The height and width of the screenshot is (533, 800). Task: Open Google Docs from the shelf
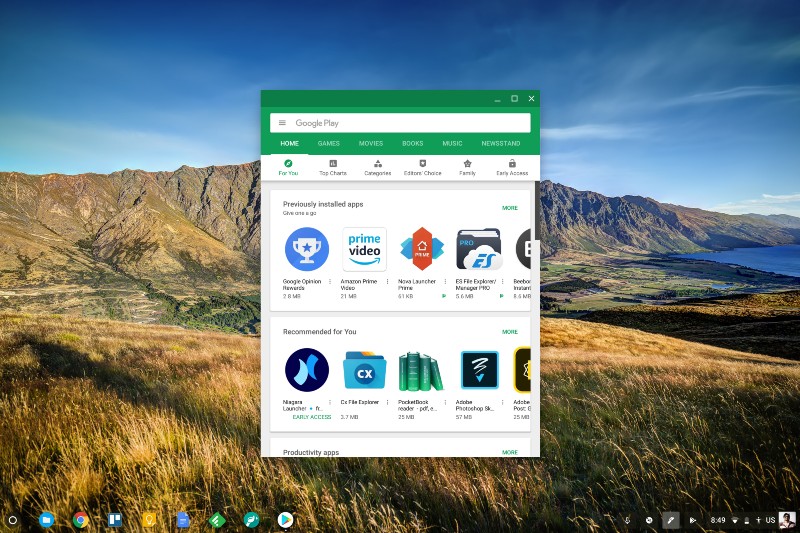[x=183, y=520]
